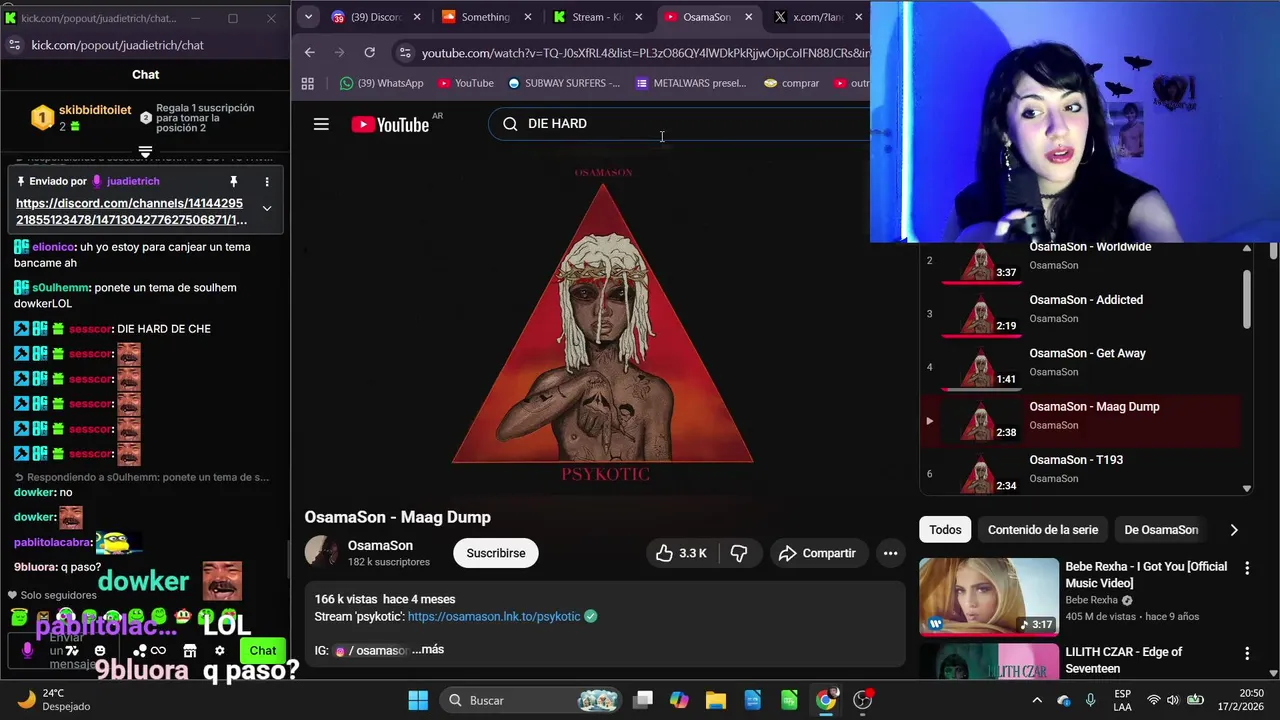The image size is (1280, 720).
Task: Open Copilot from the taskbar
Action: [679, 700]
